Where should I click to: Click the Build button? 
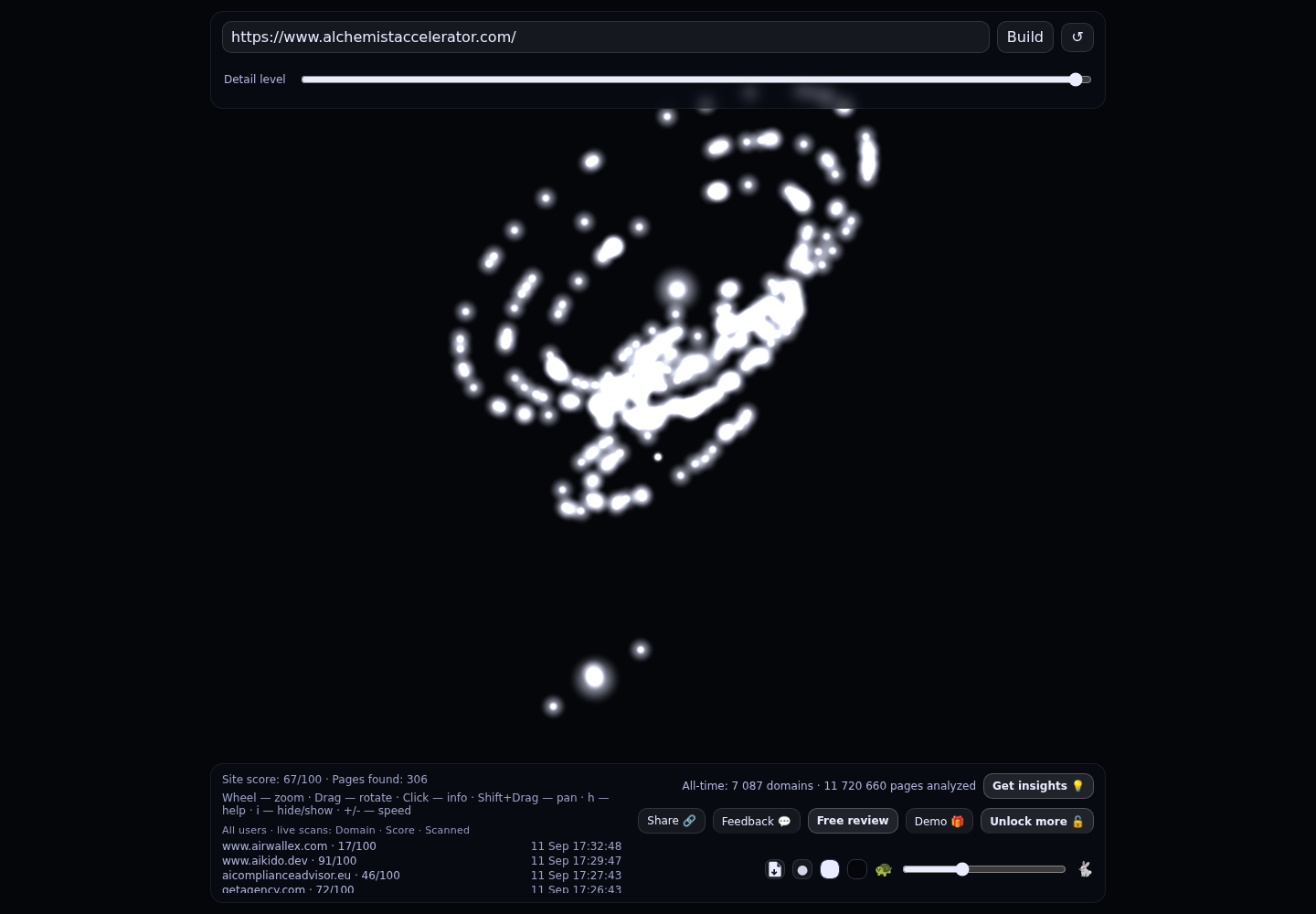click(1025, 37)
